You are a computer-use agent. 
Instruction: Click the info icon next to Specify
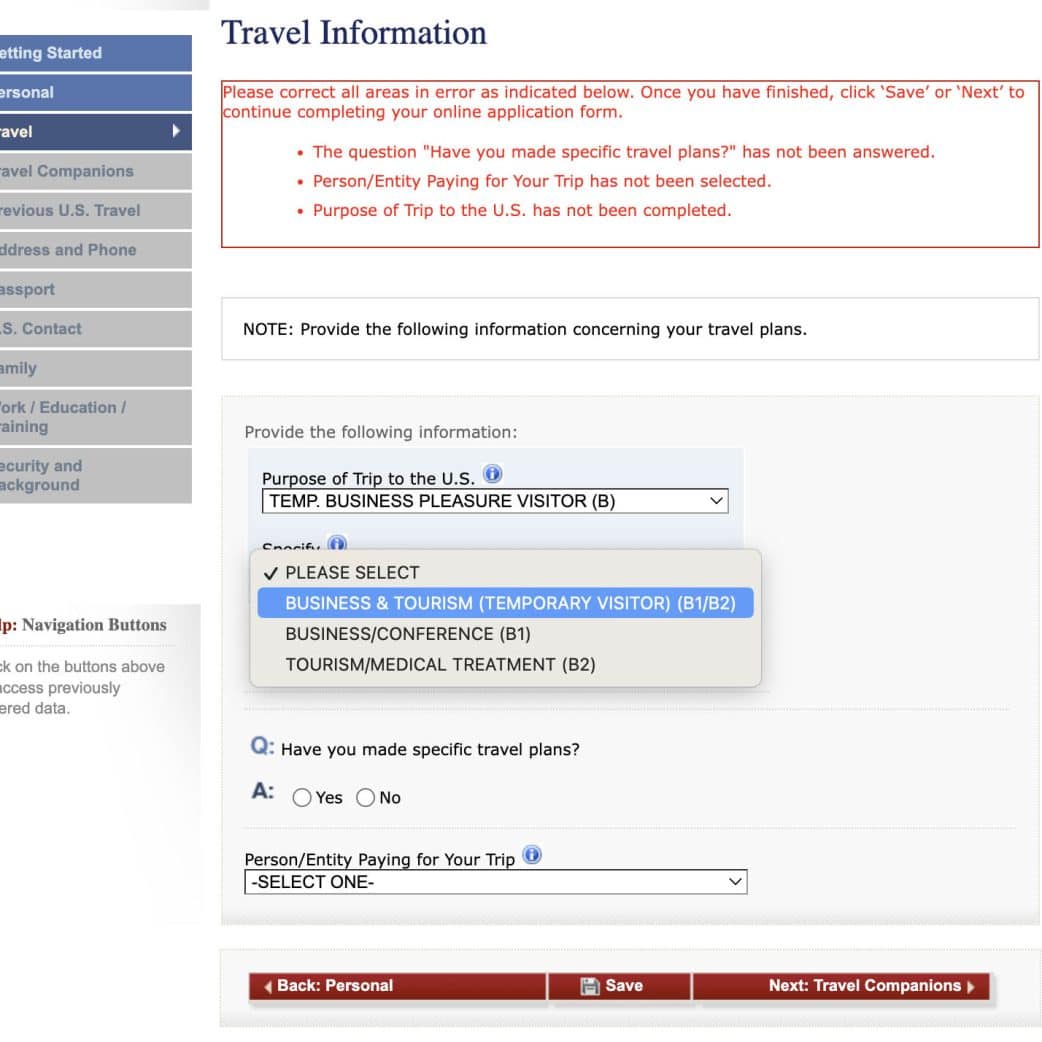tap(337, 544)
